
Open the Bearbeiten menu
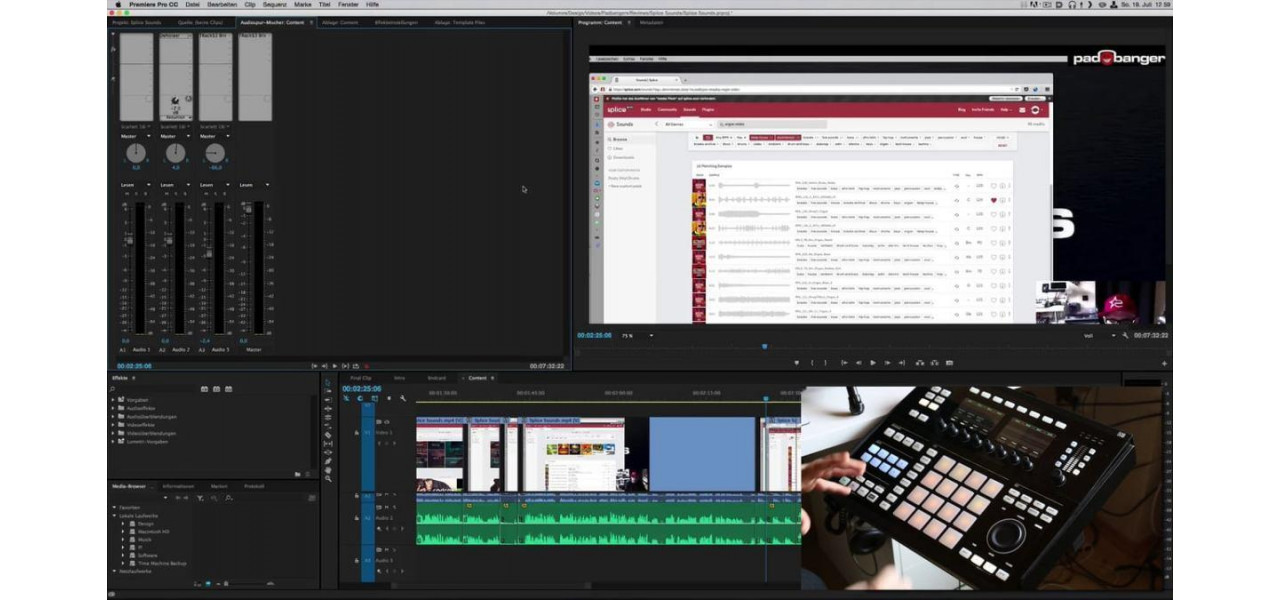click(222, 4)
